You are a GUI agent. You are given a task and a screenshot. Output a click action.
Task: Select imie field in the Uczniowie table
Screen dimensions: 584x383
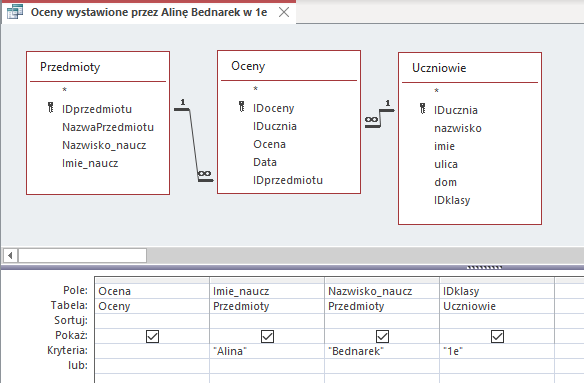pos(444,146)
